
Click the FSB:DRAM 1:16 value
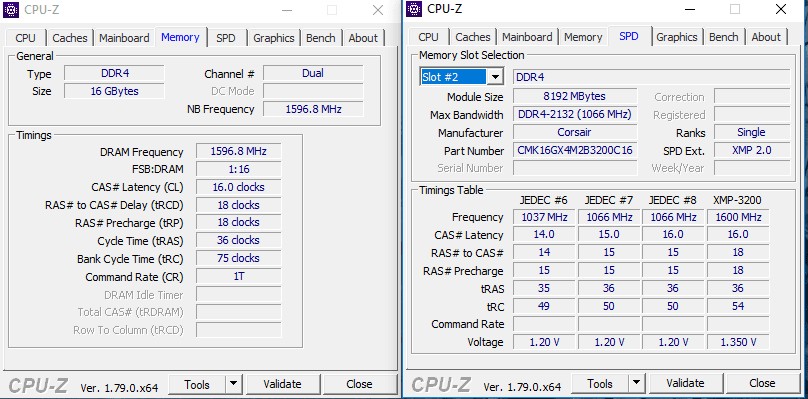(239, 169)
